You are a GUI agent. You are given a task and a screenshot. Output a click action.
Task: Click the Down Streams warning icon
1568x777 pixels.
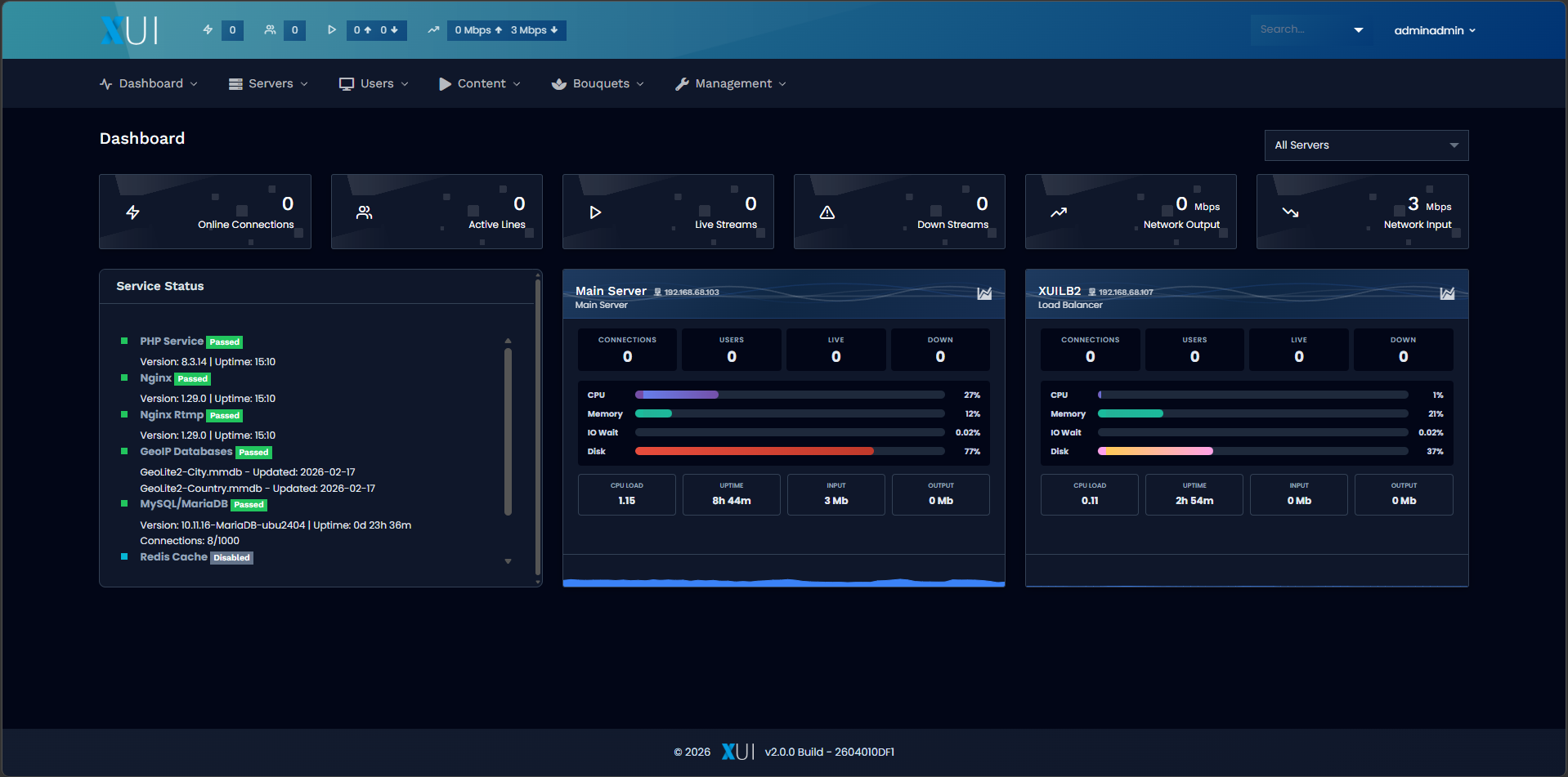coord(827,212)
